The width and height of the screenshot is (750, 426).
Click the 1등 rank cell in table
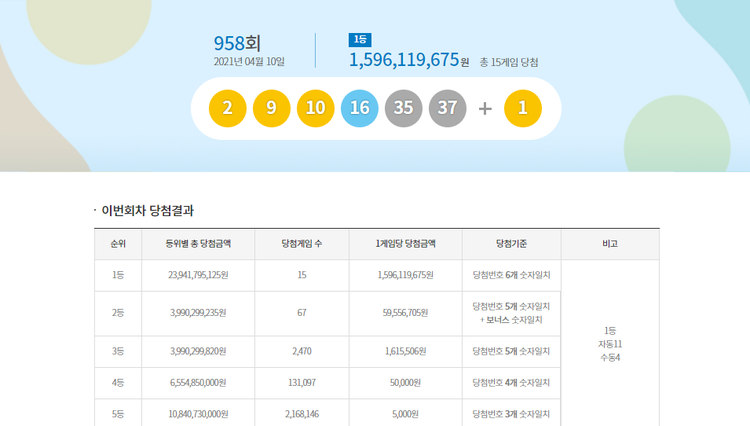[x=118, y=275]
